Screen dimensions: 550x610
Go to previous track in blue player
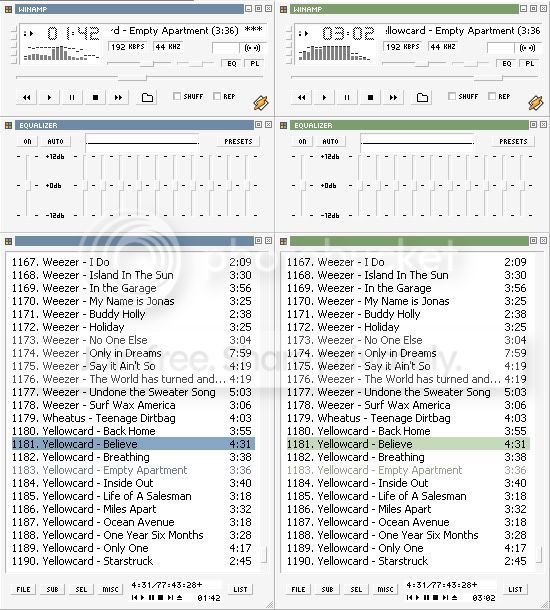click(x=26, y=97)
